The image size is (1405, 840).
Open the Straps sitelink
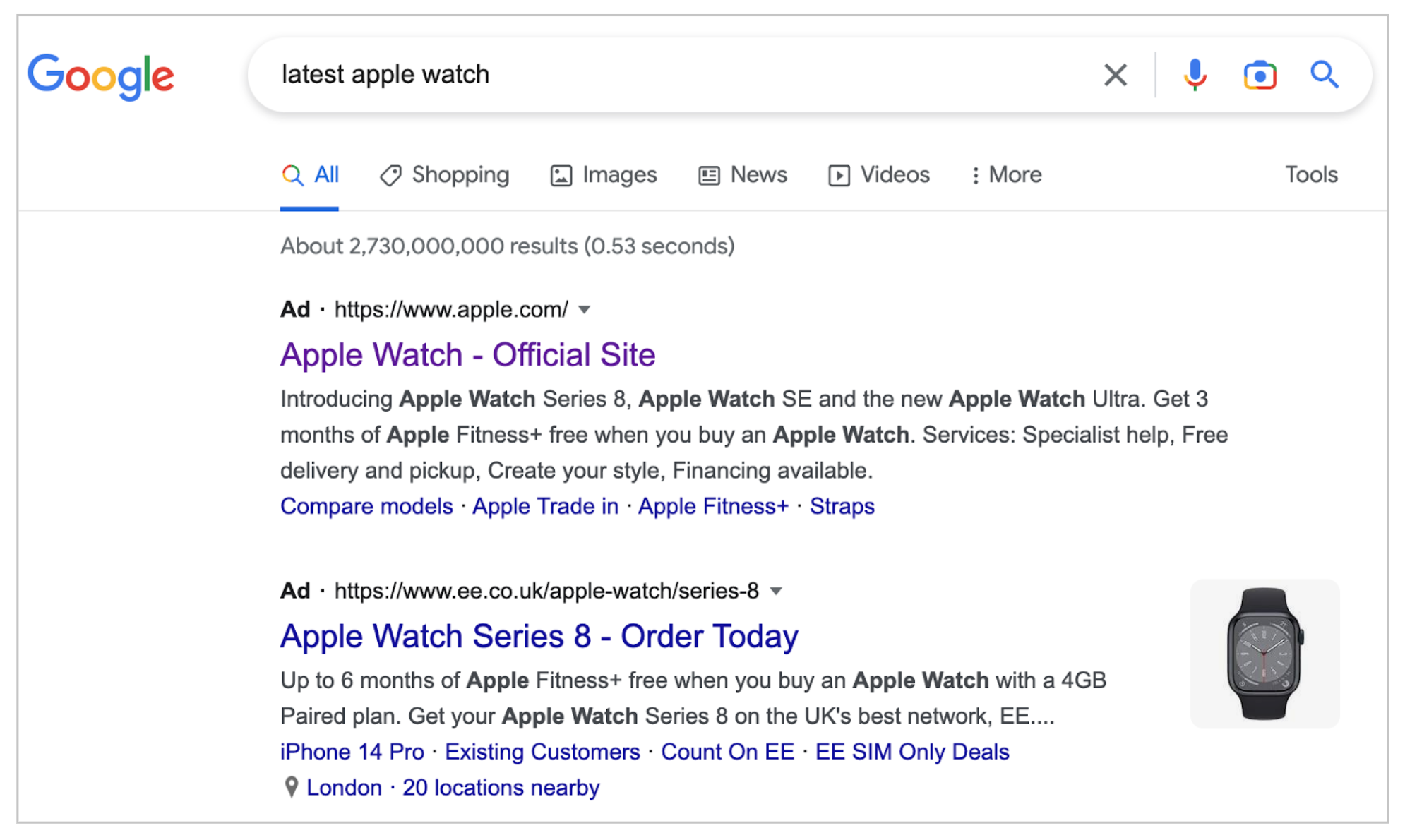(x=842, y=506)
